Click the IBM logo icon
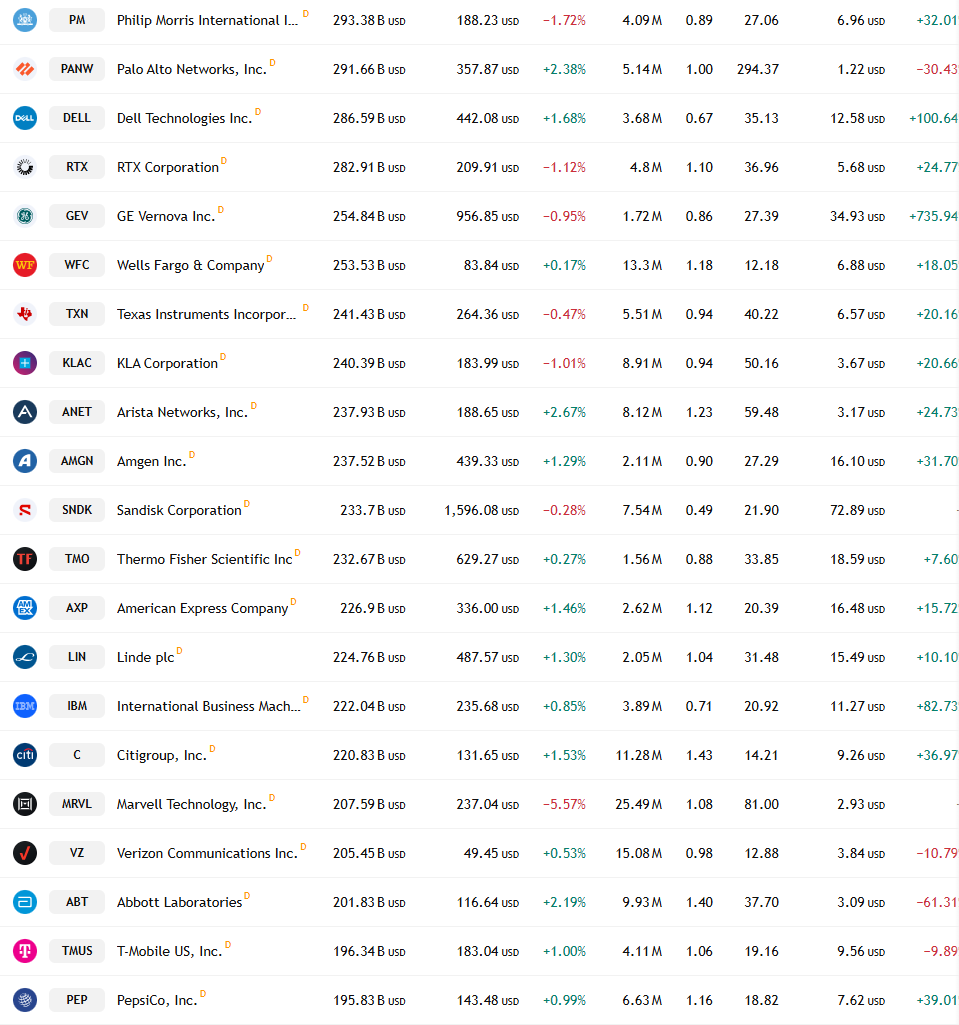The image size is (959, 1025). pos(25,707)
